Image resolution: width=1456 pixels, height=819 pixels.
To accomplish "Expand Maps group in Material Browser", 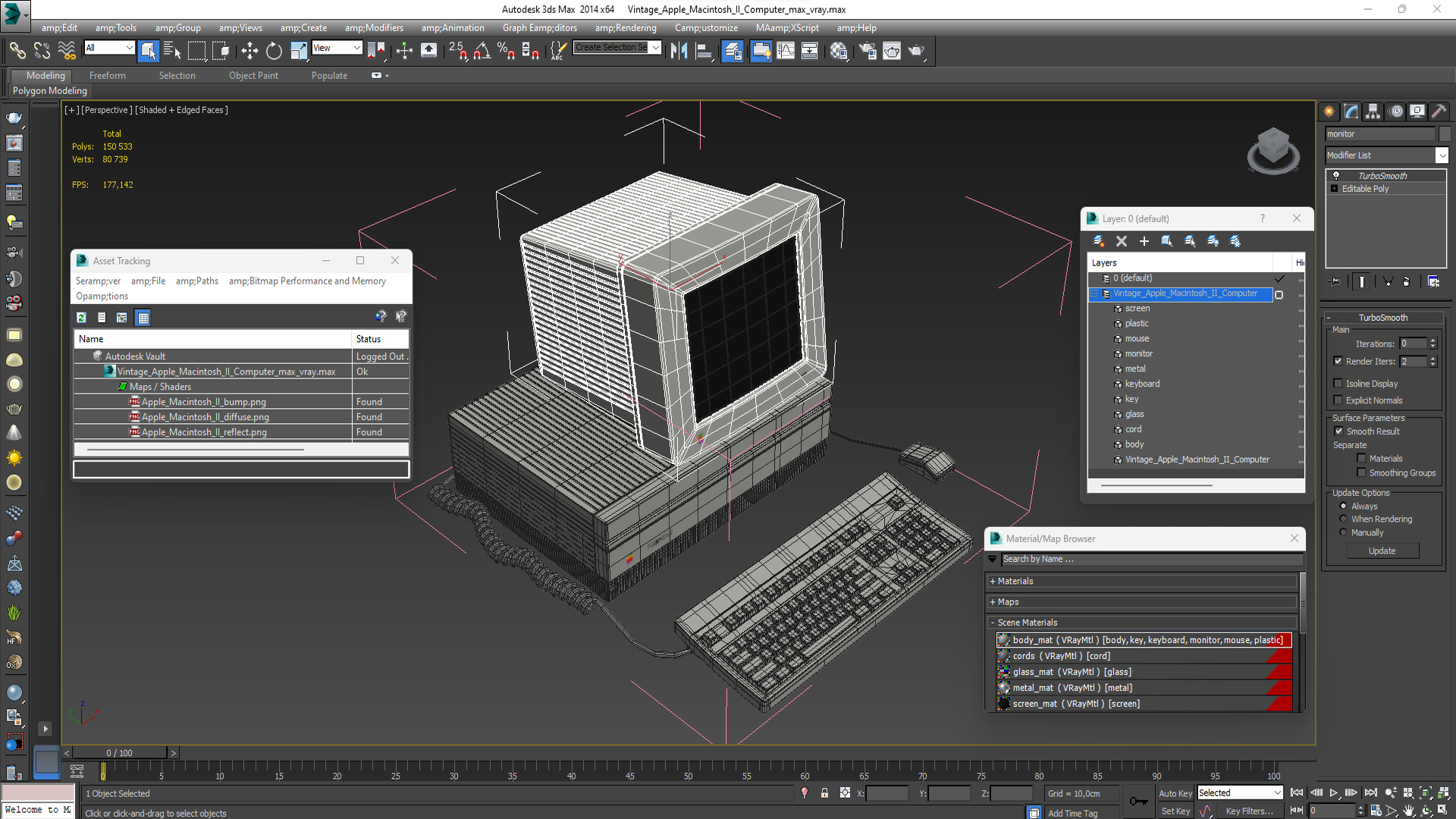I will coord(992,602).
